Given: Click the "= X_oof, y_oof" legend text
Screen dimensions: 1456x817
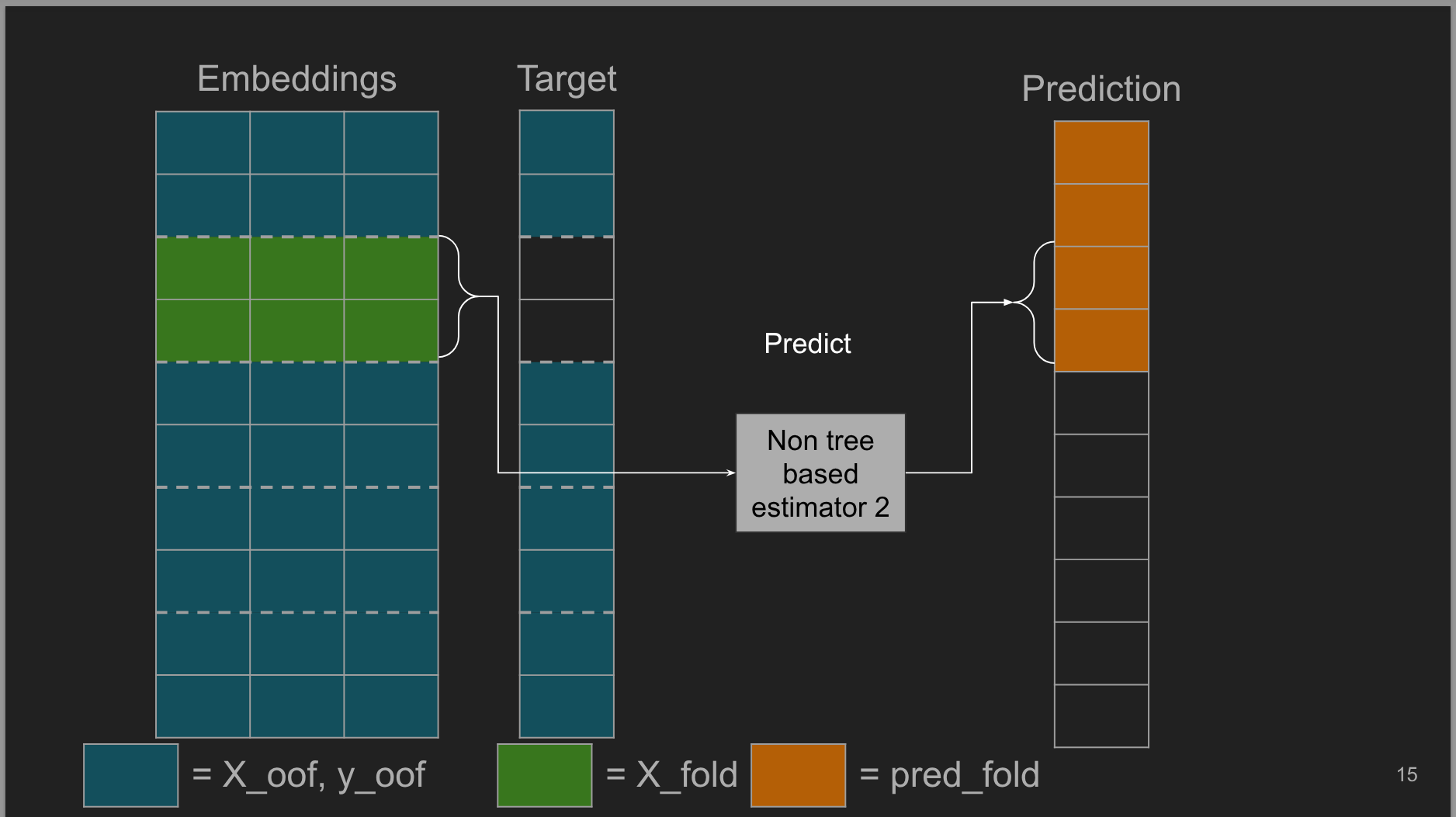Looking at the screenshot, I should (309, 775).
